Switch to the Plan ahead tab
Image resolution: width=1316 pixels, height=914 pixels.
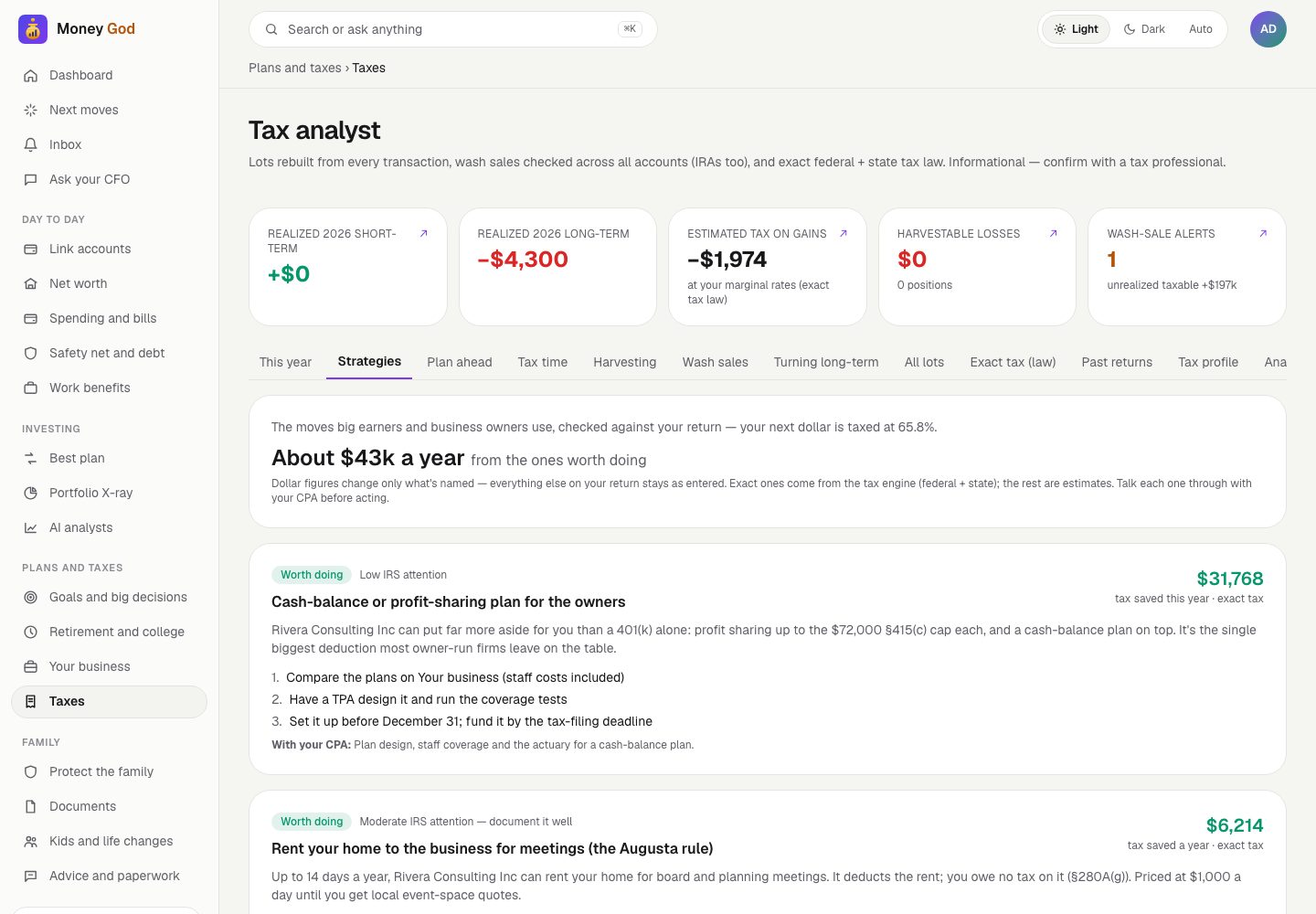pos(460,362)
